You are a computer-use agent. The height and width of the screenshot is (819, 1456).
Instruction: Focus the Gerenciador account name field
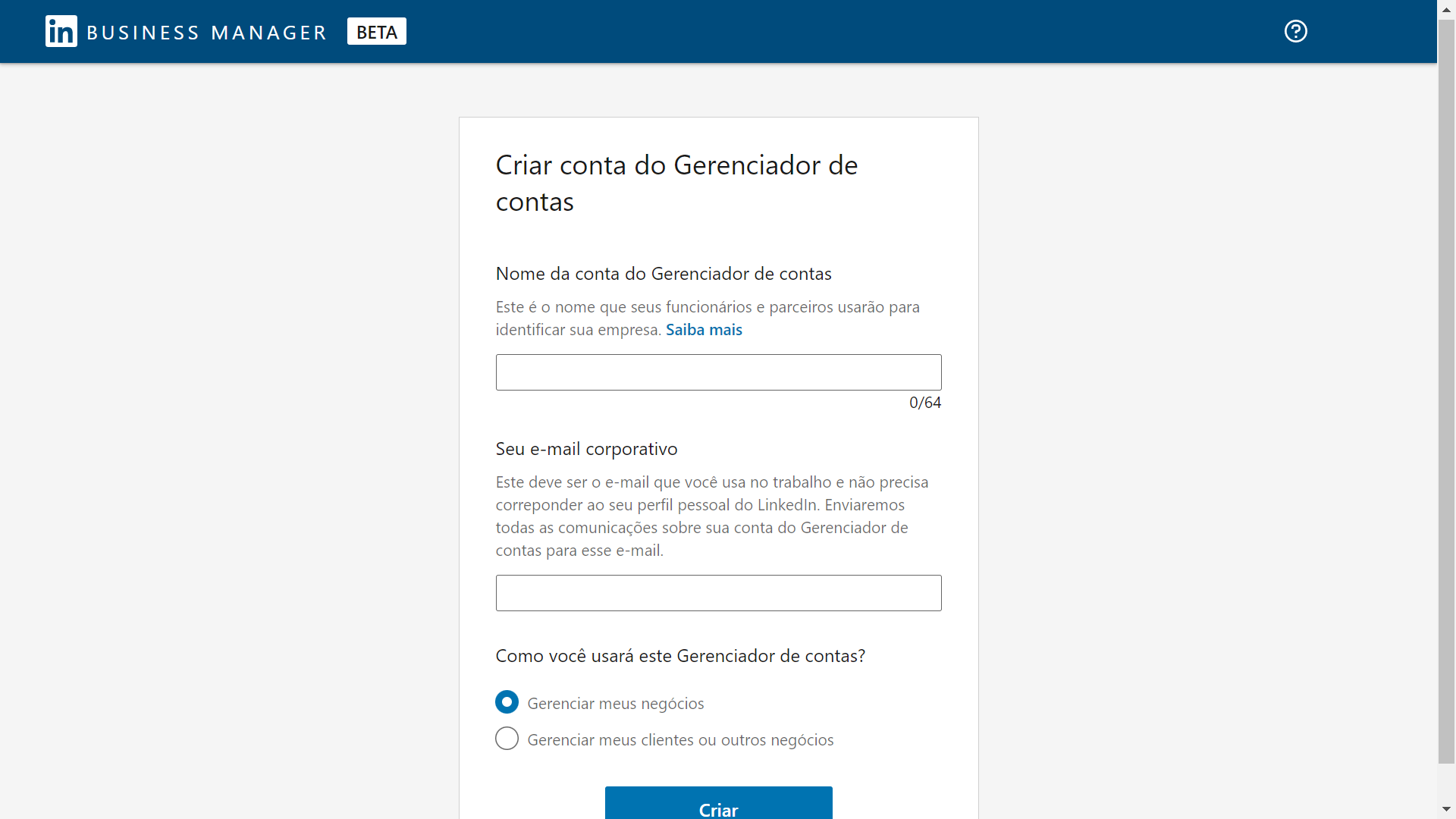pyautogui.click(x=718, y=372)
